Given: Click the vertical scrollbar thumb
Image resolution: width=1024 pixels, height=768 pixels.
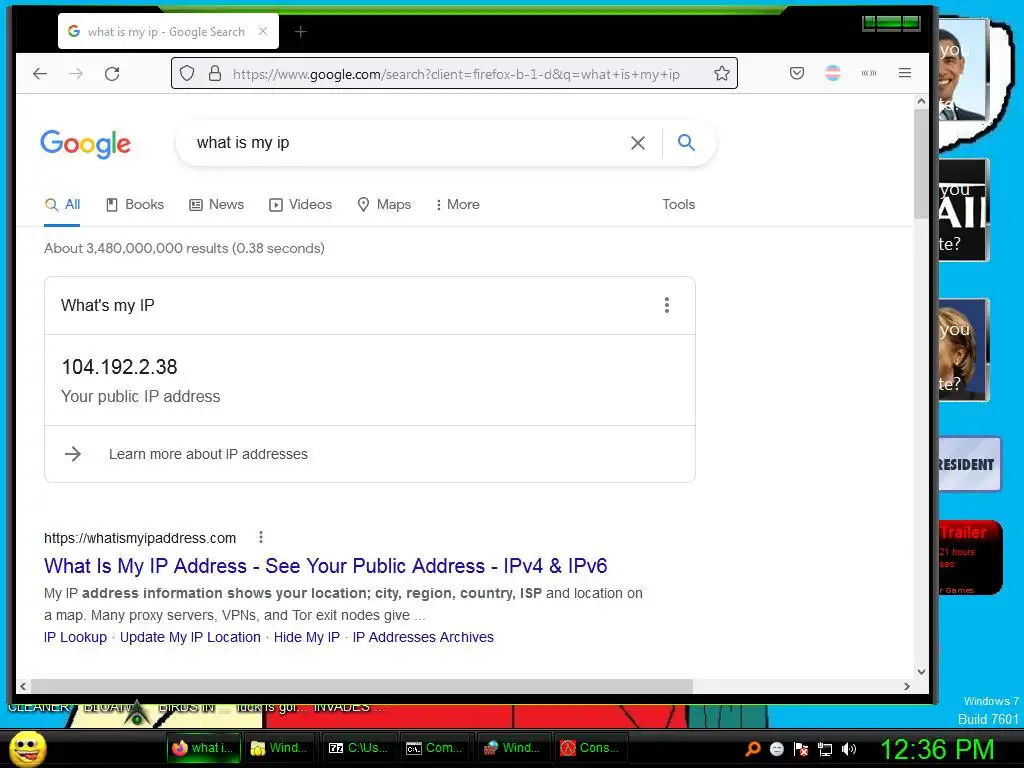Looking at the screenshot, I should click(921, 163).
